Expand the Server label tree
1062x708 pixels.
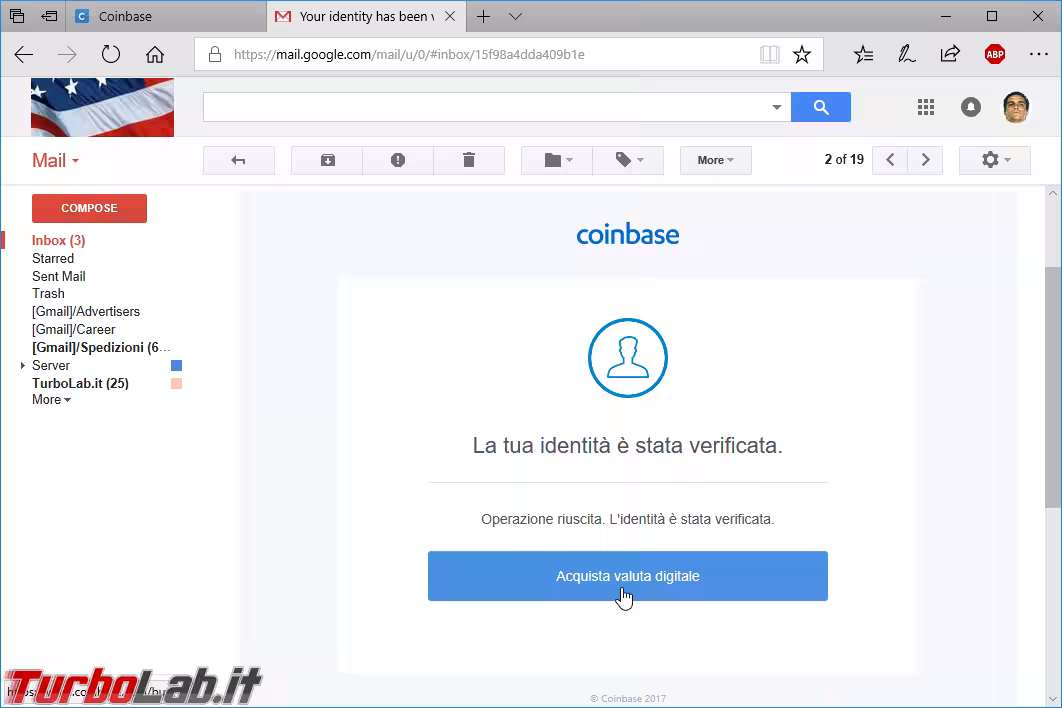(x=22, y=365)
